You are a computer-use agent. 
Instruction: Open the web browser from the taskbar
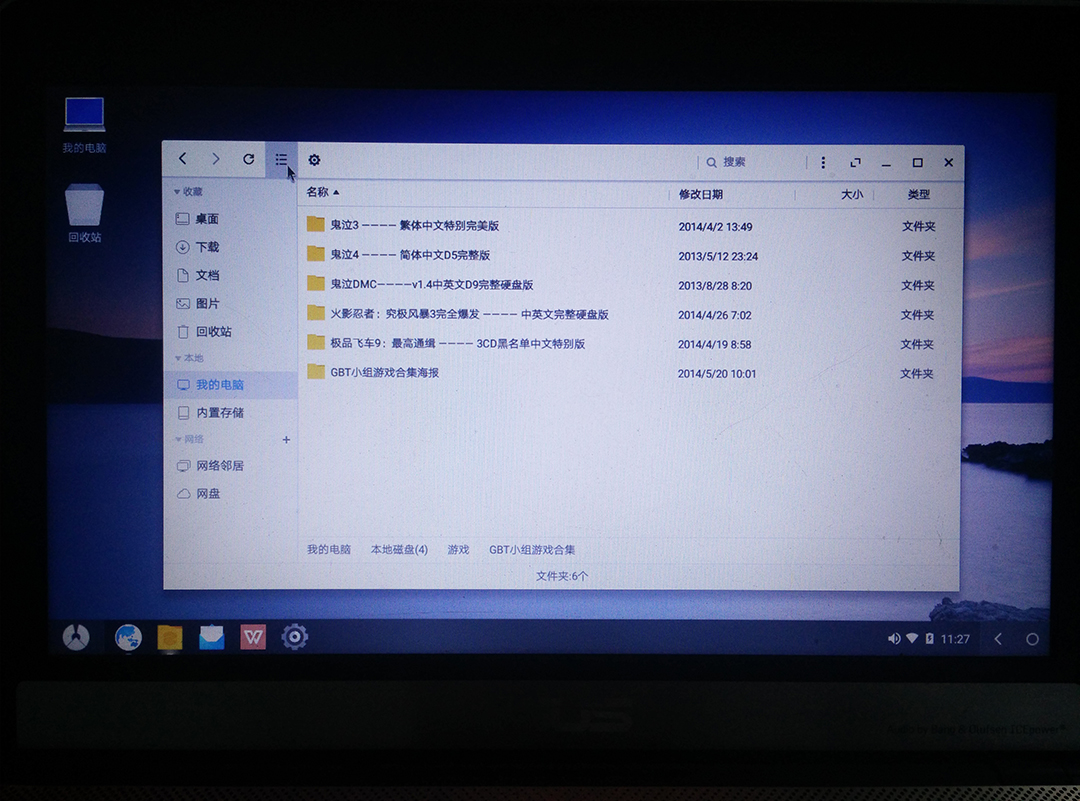click(x=126, y=637)
